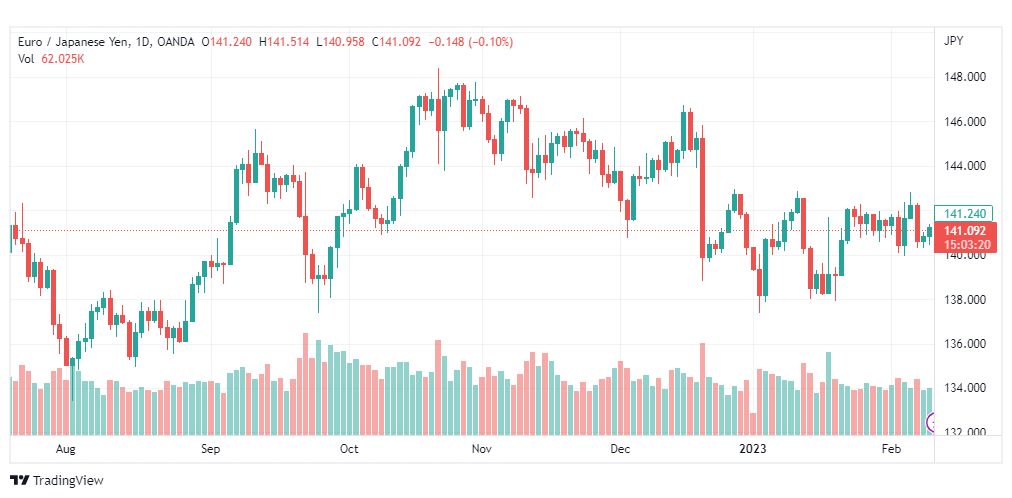Click the Vol 62.025K indicator label
1012x498 pixels.
tap(52, 59)
